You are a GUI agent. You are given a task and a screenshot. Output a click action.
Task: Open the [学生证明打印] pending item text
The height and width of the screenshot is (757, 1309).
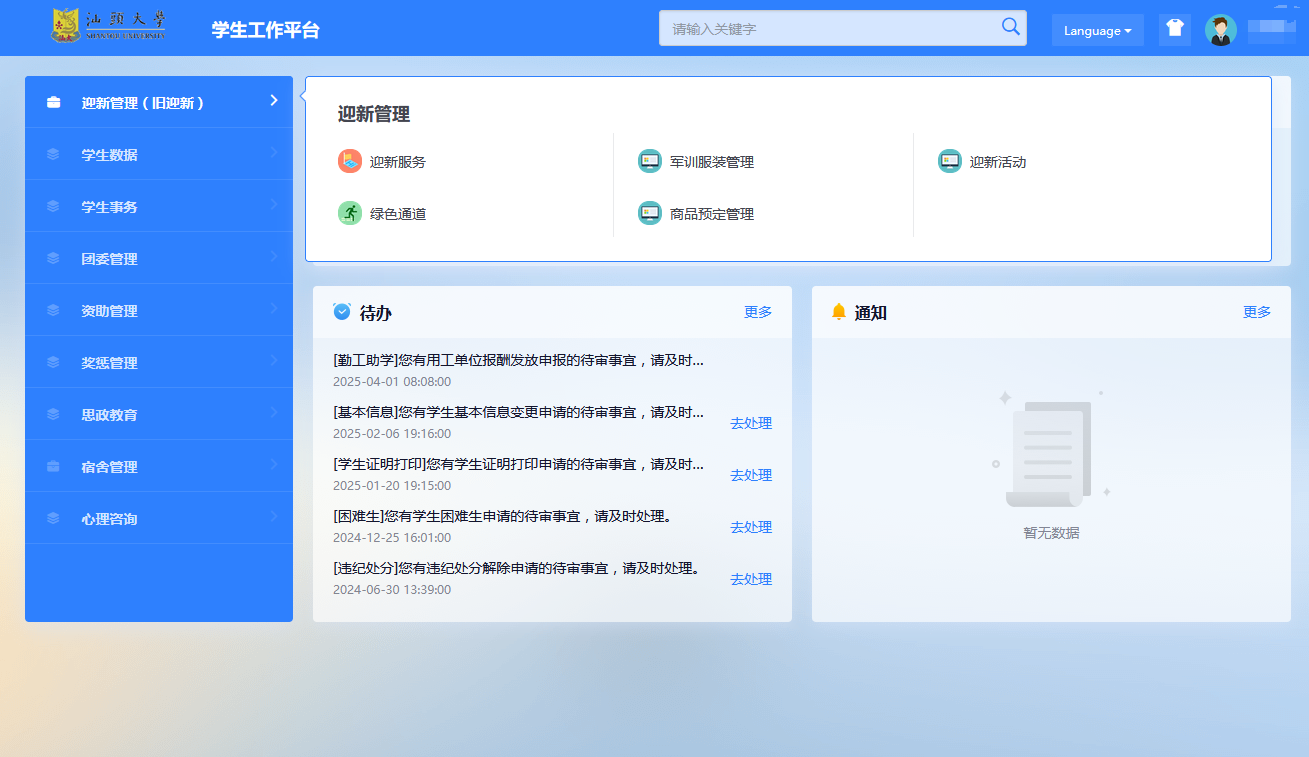click(518, 464)
